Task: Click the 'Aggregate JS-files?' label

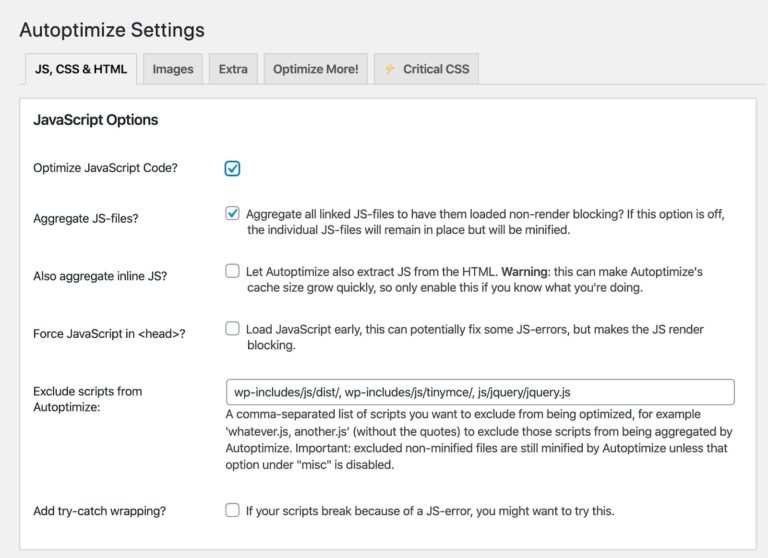Action: 86,218
